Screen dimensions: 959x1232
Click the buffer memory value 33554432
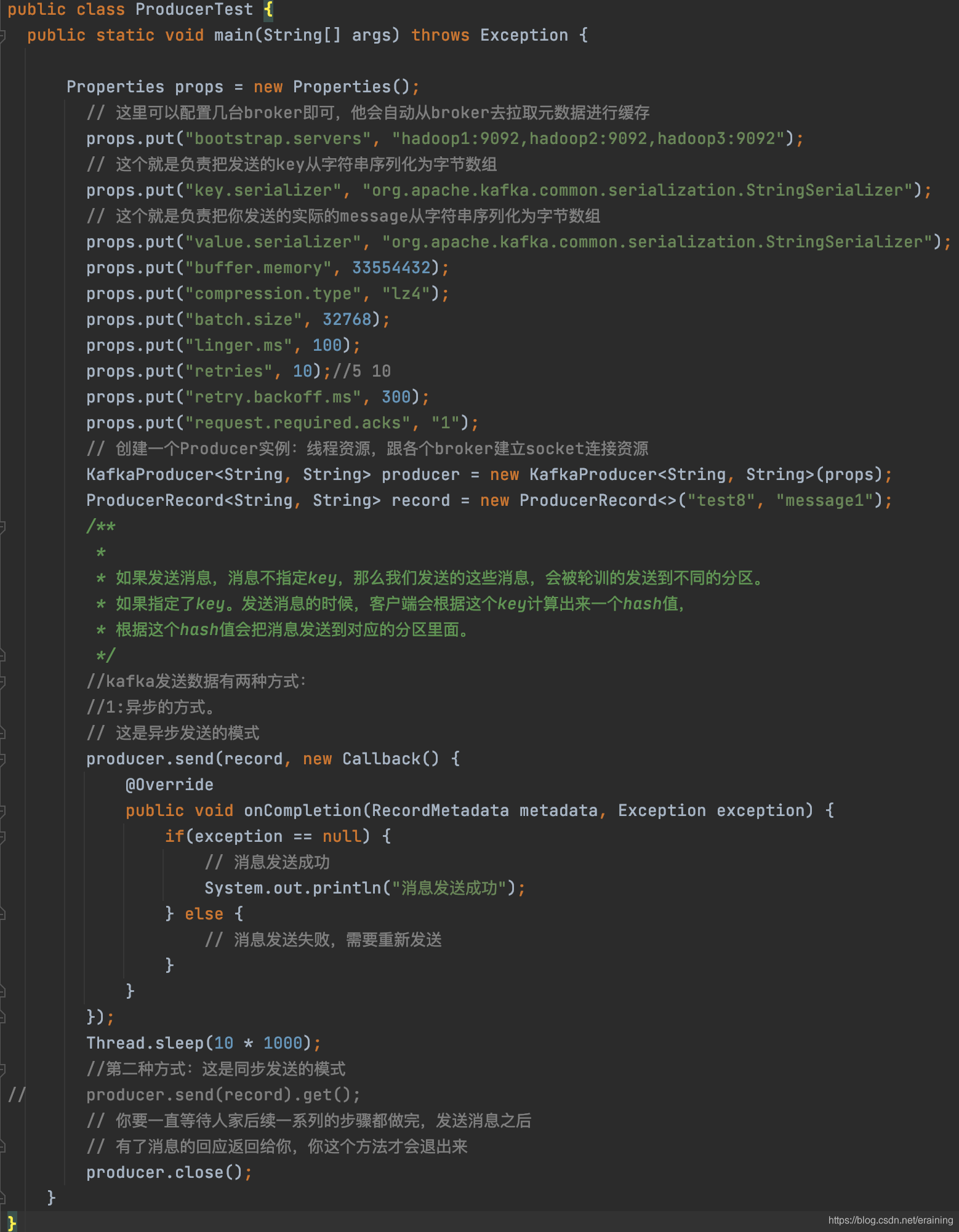pos(391,268)
